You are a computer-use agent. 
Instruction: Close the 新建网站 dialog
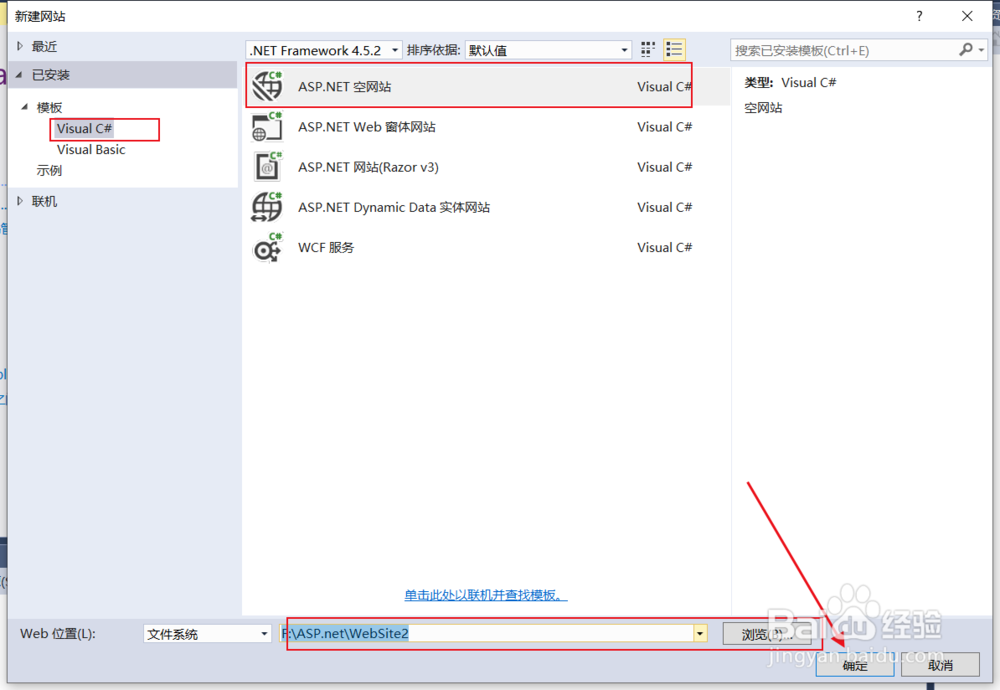(x=967, y=16)
